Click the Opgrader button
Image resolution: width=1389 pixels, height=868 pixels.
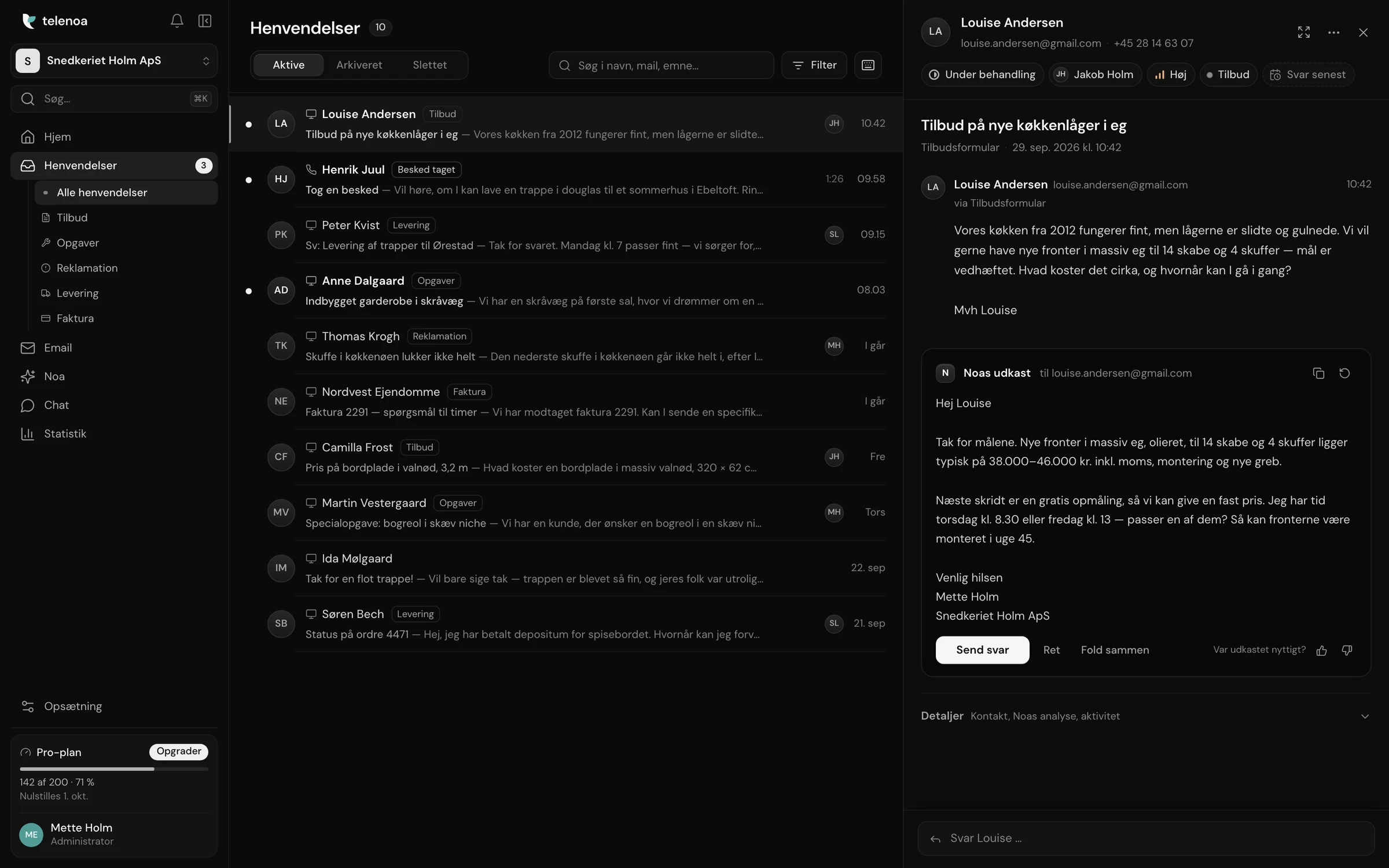point(178,751)
